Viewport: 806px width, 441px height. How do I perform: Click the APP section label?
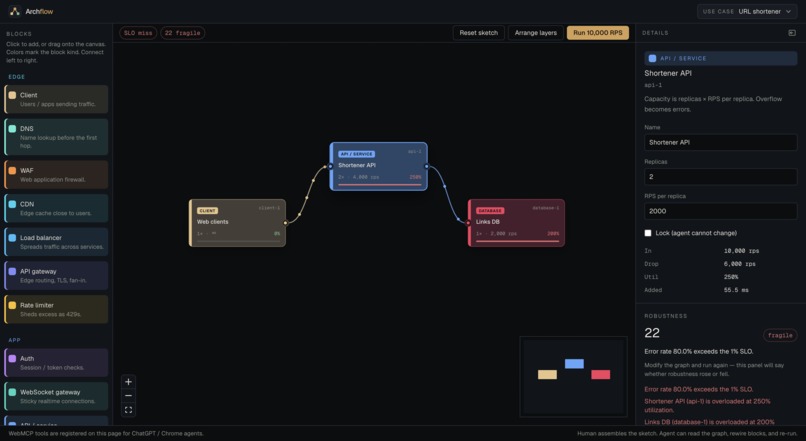click(x=14, y=340)
